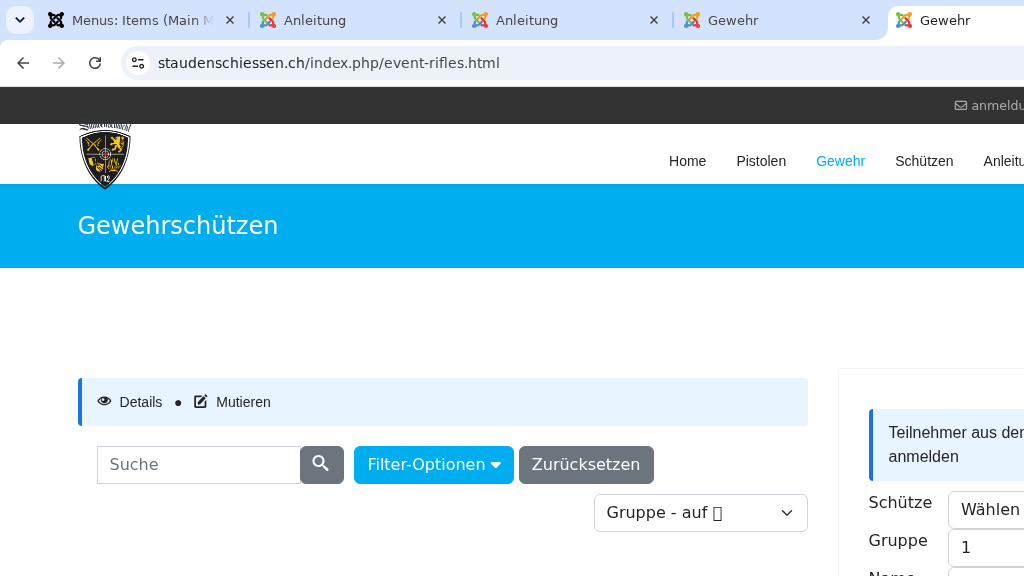The height and width of the screenshot is (576, 1024).
Task: Click the Schütze field label
Action: click(x=900, y=502)
